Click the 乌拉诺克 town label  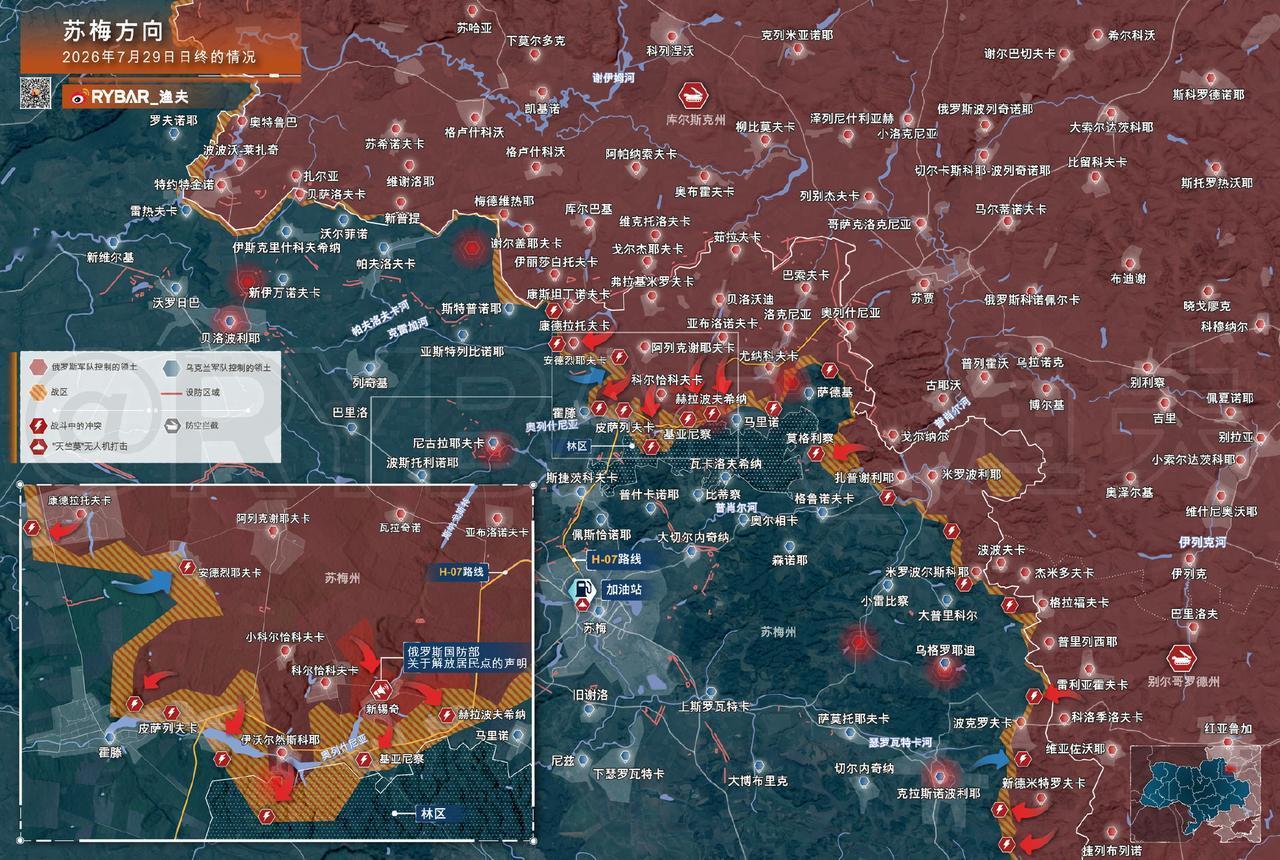point(1039,362)
